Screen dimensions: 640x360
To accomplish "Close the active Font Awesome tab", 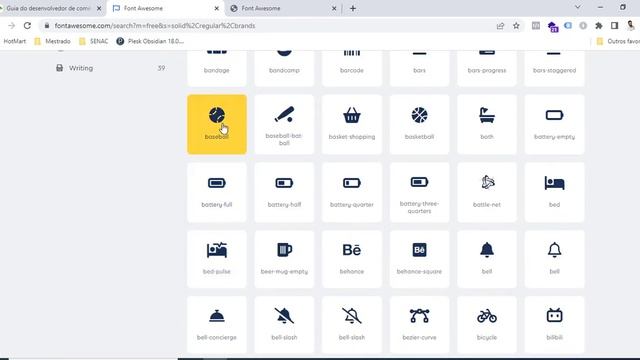I will tap(217, 8).
